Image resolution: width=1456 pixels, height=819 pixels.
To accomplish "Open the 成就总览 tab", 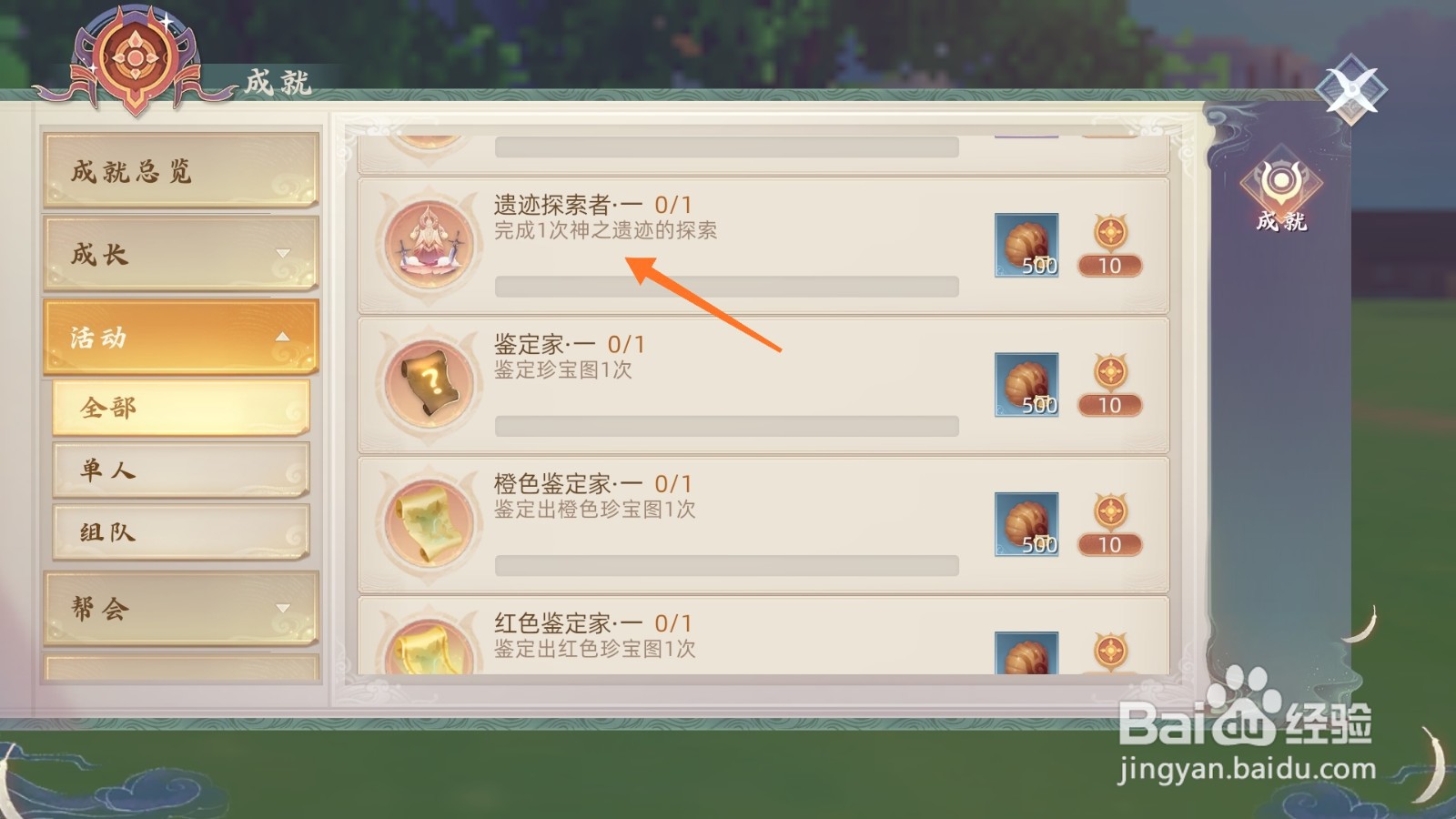I will (x=181, y=170).
